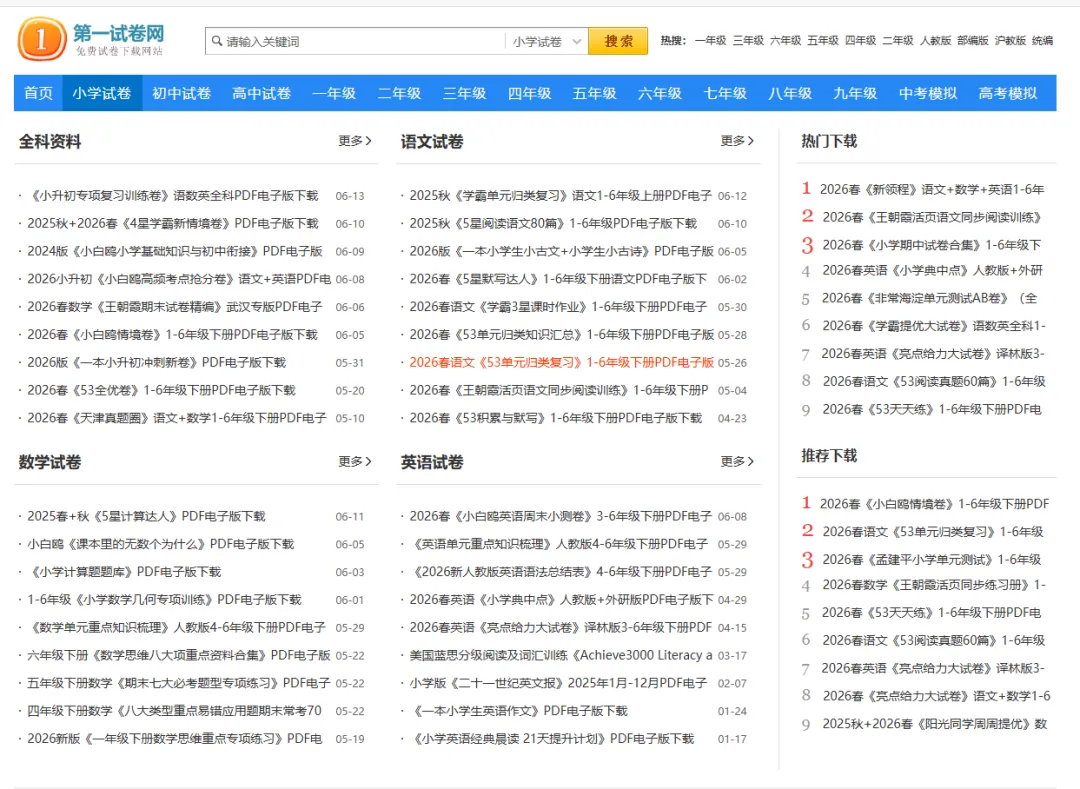1080x789 pixels.
Task: Open recommended 9: 《阳光同学周周提优》
Action: click(x=935, y=724)
